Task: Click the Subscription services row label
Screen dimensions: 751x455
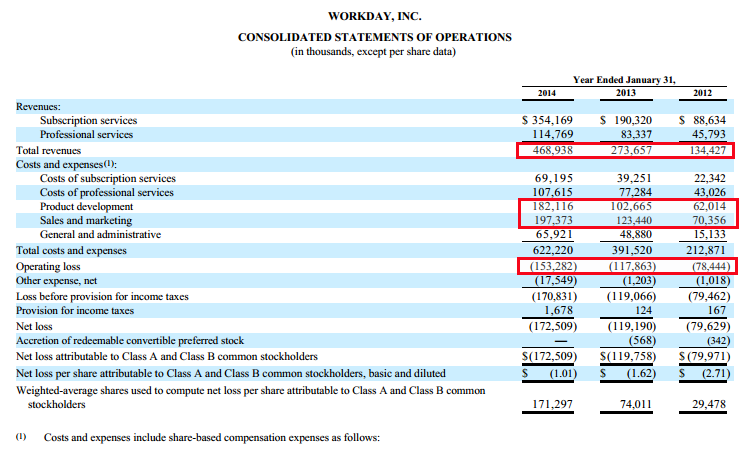Action: click(88, 121)
